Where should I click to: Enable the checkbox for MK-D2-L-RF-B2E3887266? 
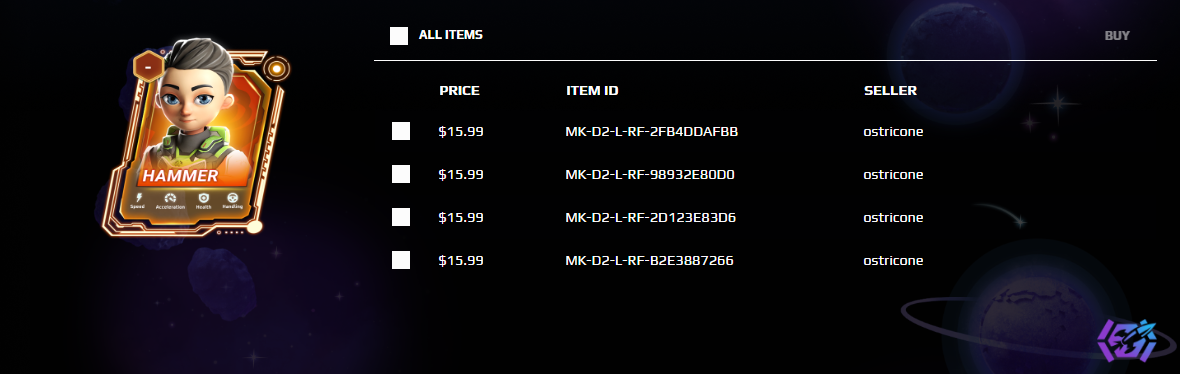(x=401, y=260)
